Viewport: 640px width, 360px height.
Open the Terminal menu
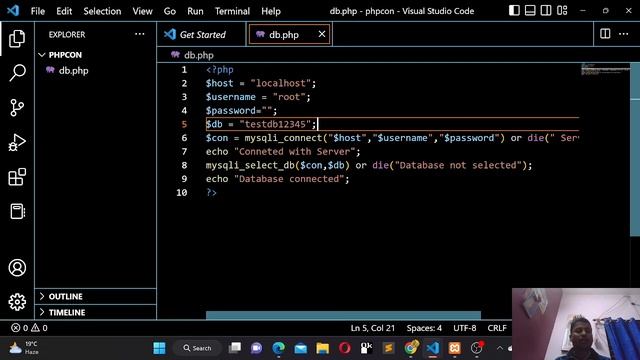click(232, 11)
